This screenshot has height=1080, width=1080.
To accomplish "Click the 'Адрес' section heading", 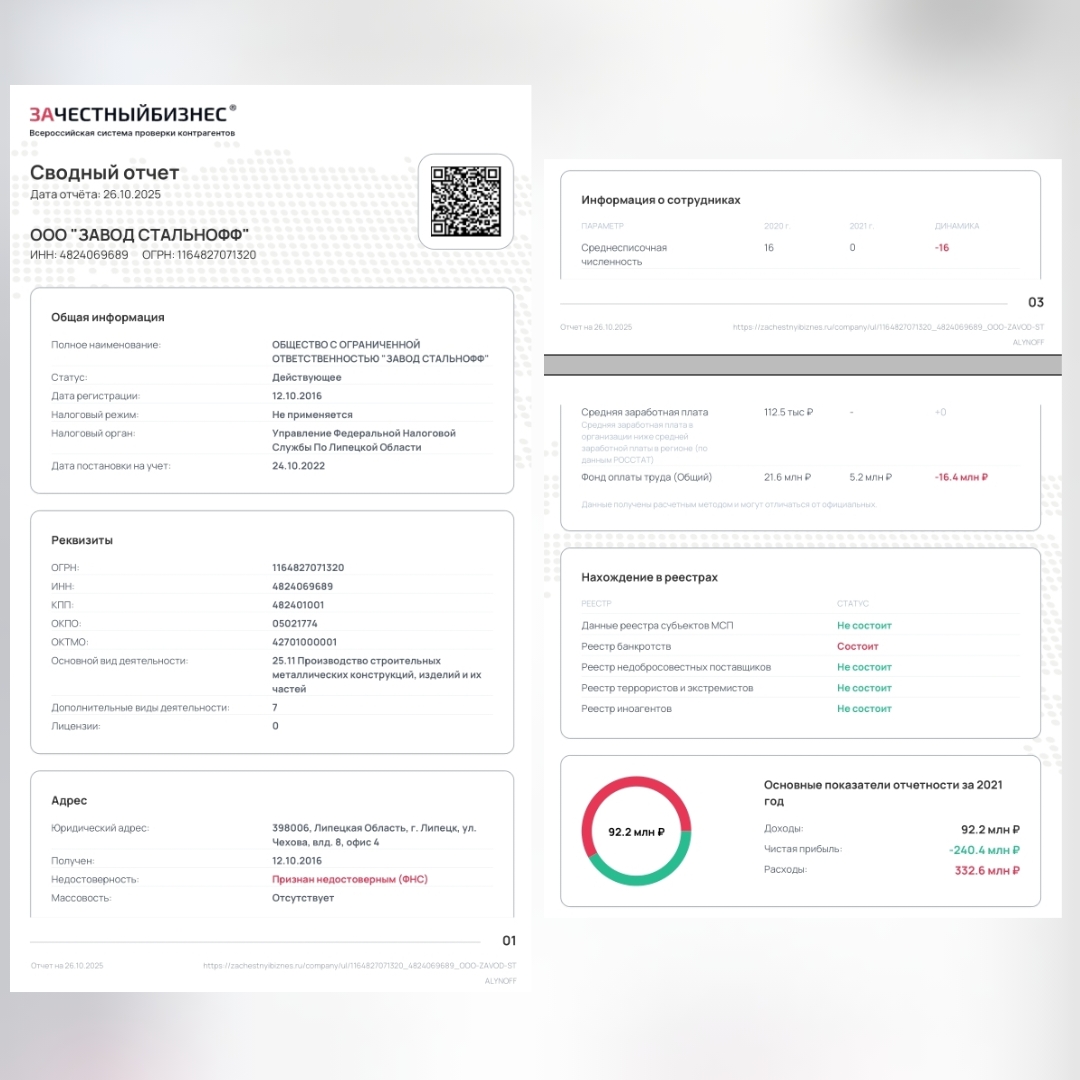I will point(69,800).
